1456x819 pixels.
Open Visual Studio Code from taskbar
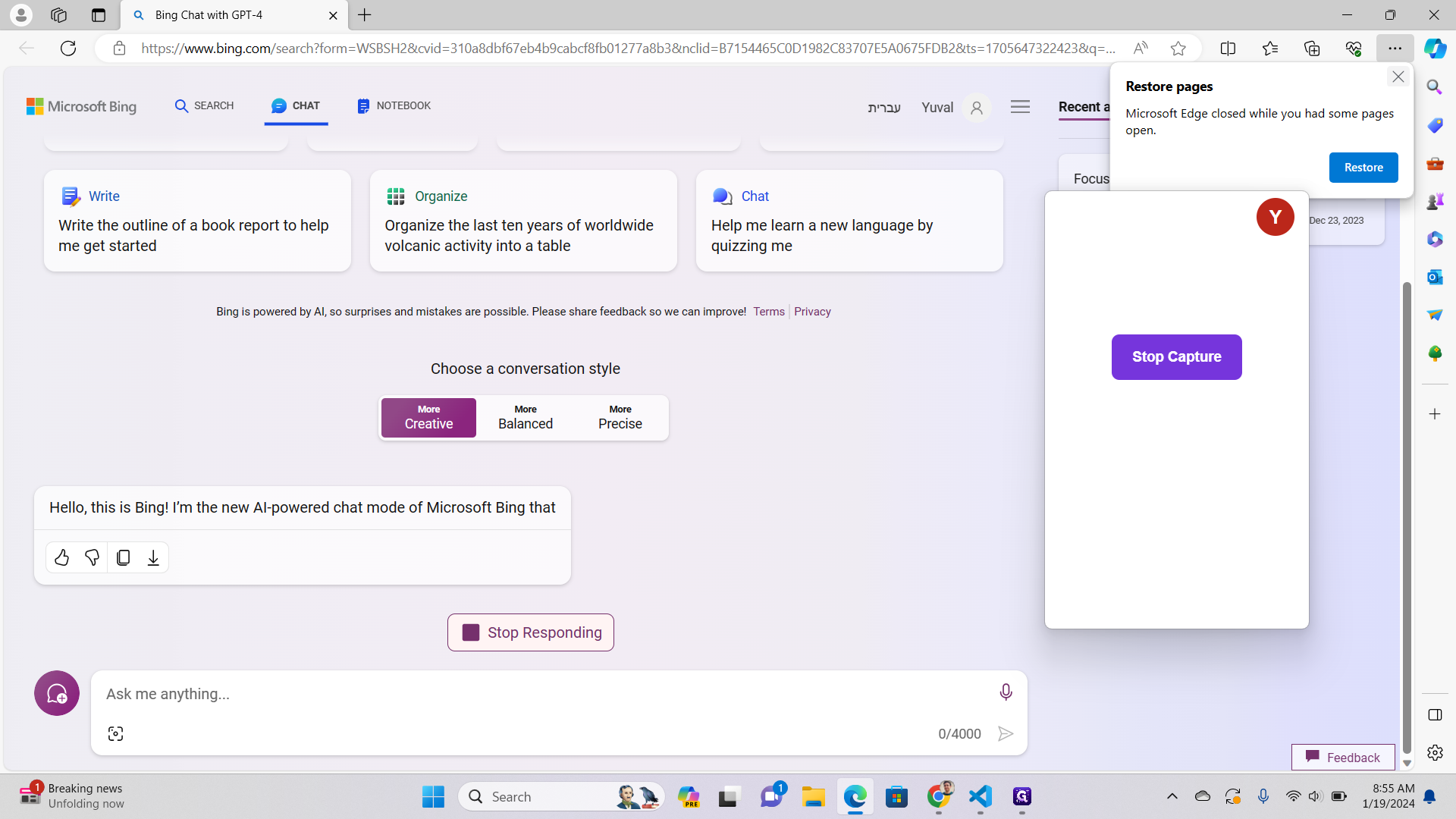point(981,796)
